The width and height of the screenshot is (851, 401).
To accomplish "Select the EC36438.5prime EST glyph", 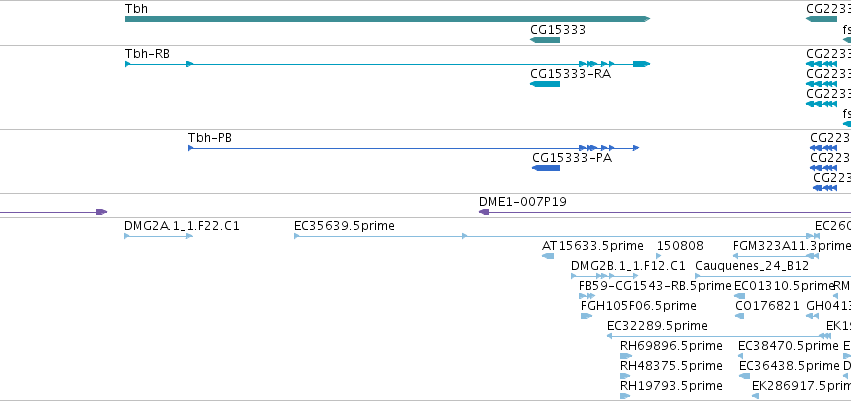I will pyautogui.click(x=745, y=375).
